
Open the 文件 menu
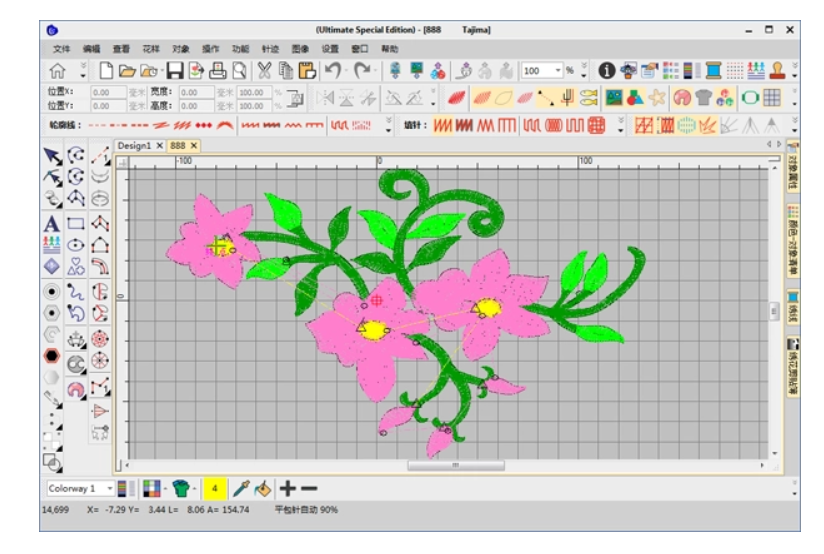click(62, 48)
